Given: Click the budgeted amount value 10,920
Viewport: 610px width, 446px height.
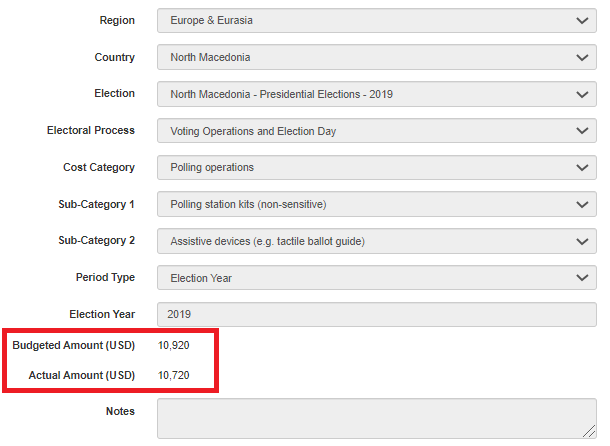Looking at the screenshot, I should [173, 346].
